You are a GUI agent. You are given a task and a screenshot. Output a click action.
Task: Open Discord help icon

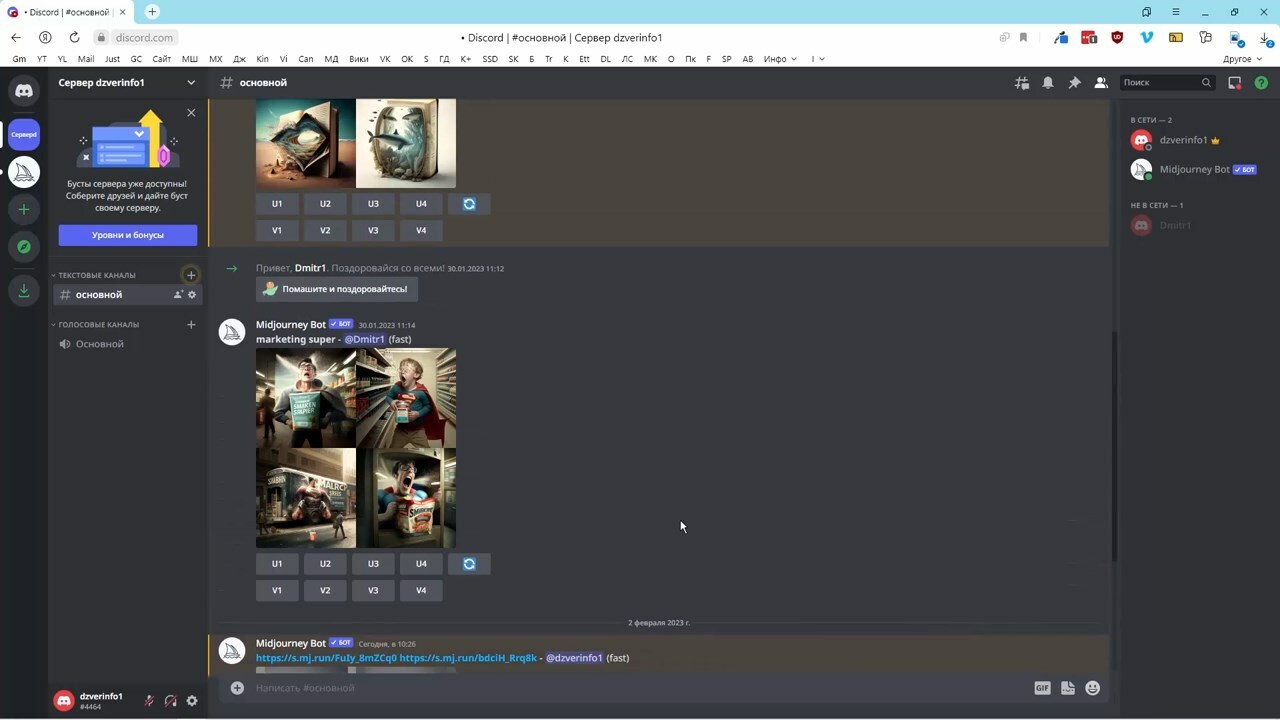1261,83
